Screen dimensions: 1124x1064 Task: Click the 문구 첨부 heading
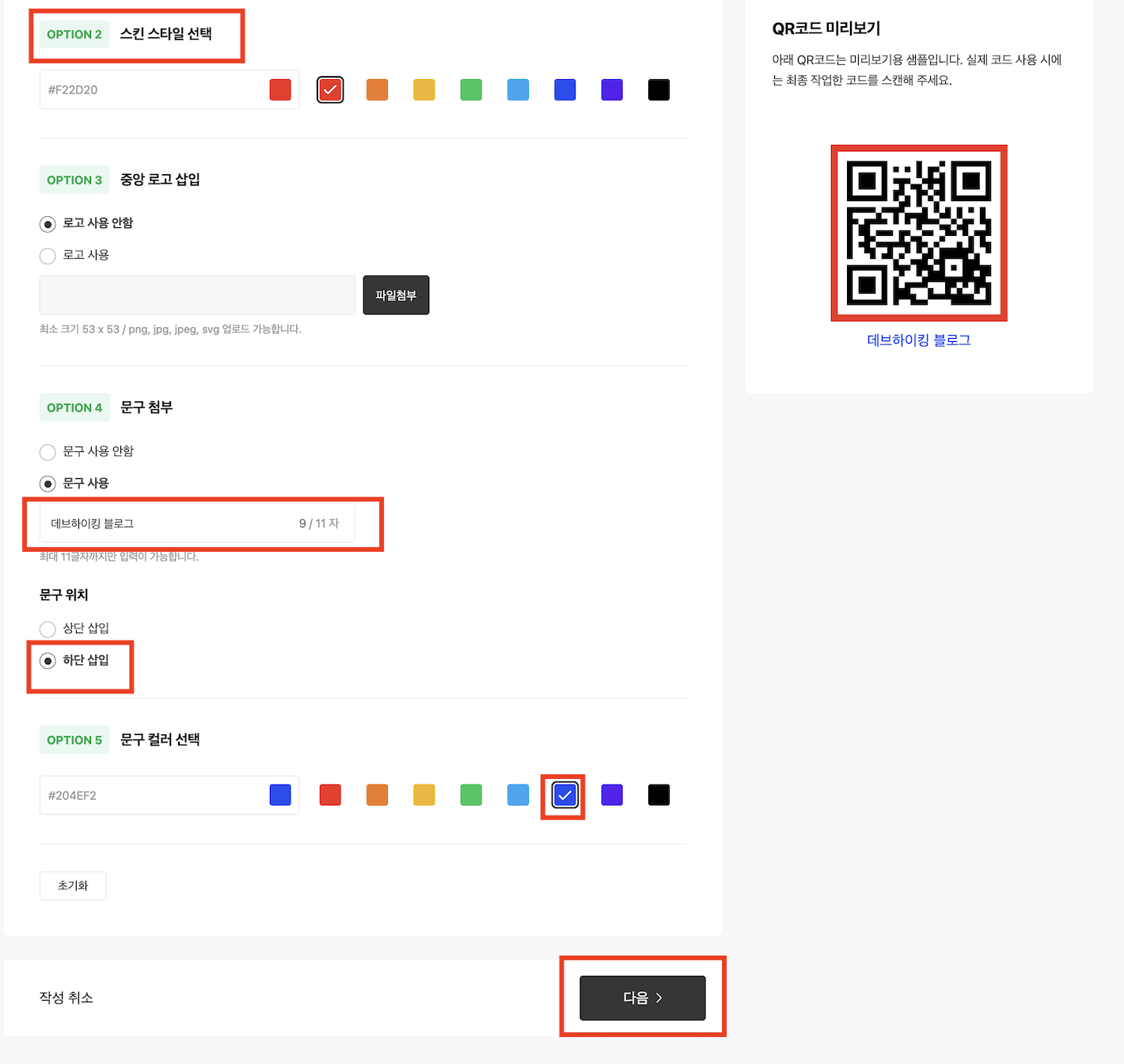click(146, 408)
